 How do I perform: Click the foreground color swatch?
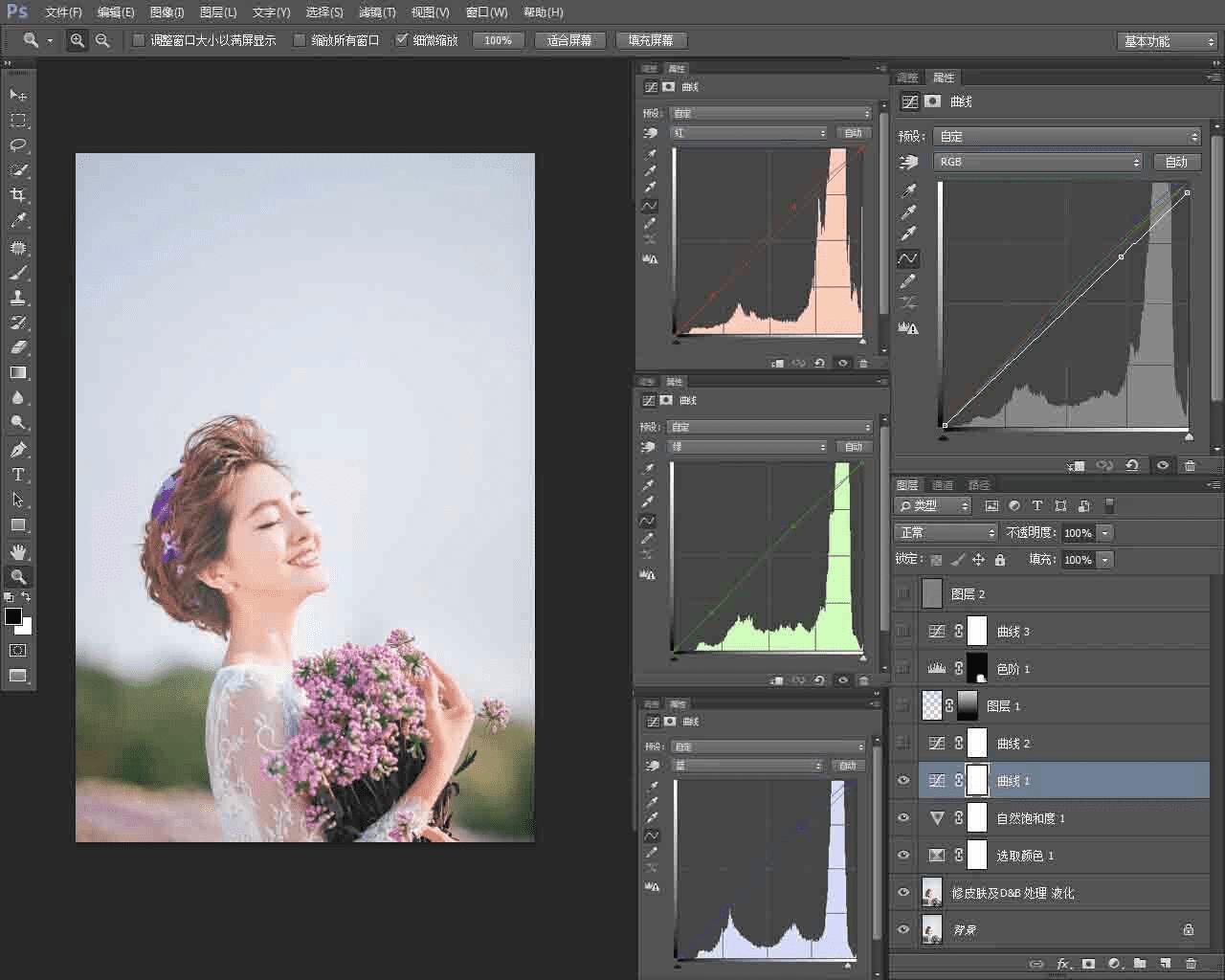tap(13, 616)
